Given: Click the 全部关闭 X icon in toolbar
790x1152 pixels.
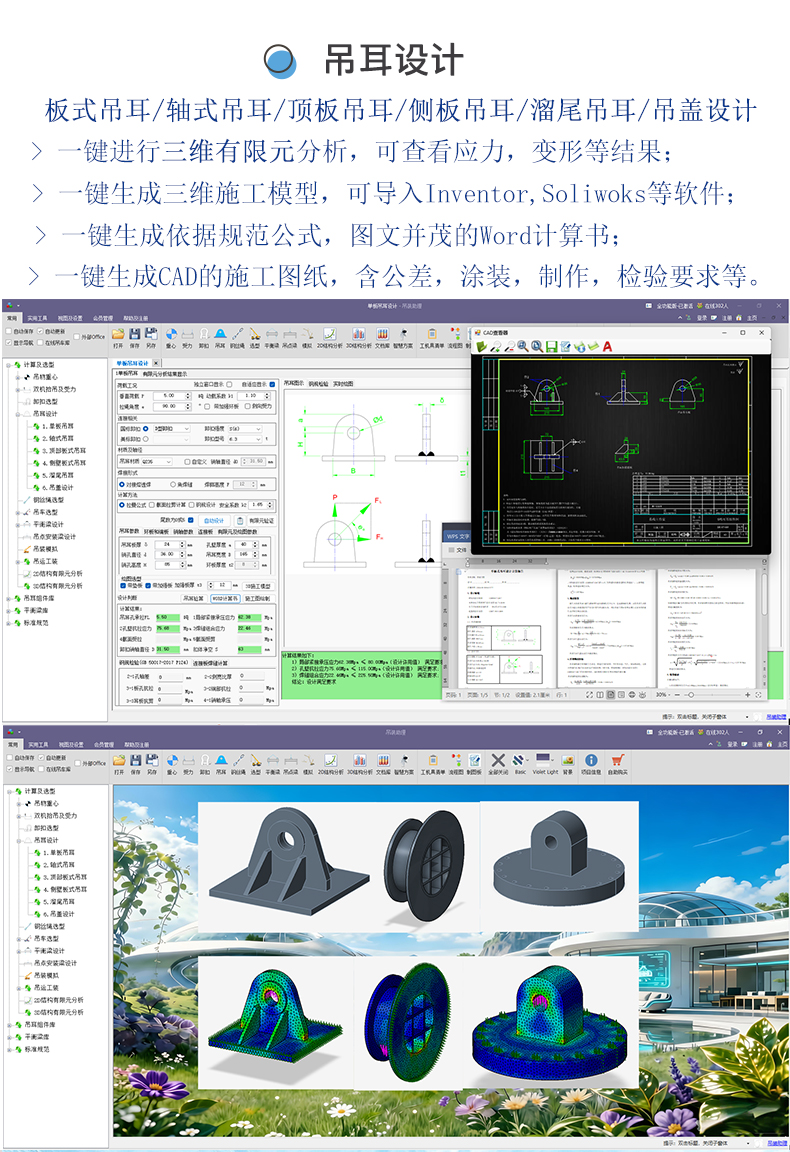Looking at the screenshot, I should tap(498, 760).
